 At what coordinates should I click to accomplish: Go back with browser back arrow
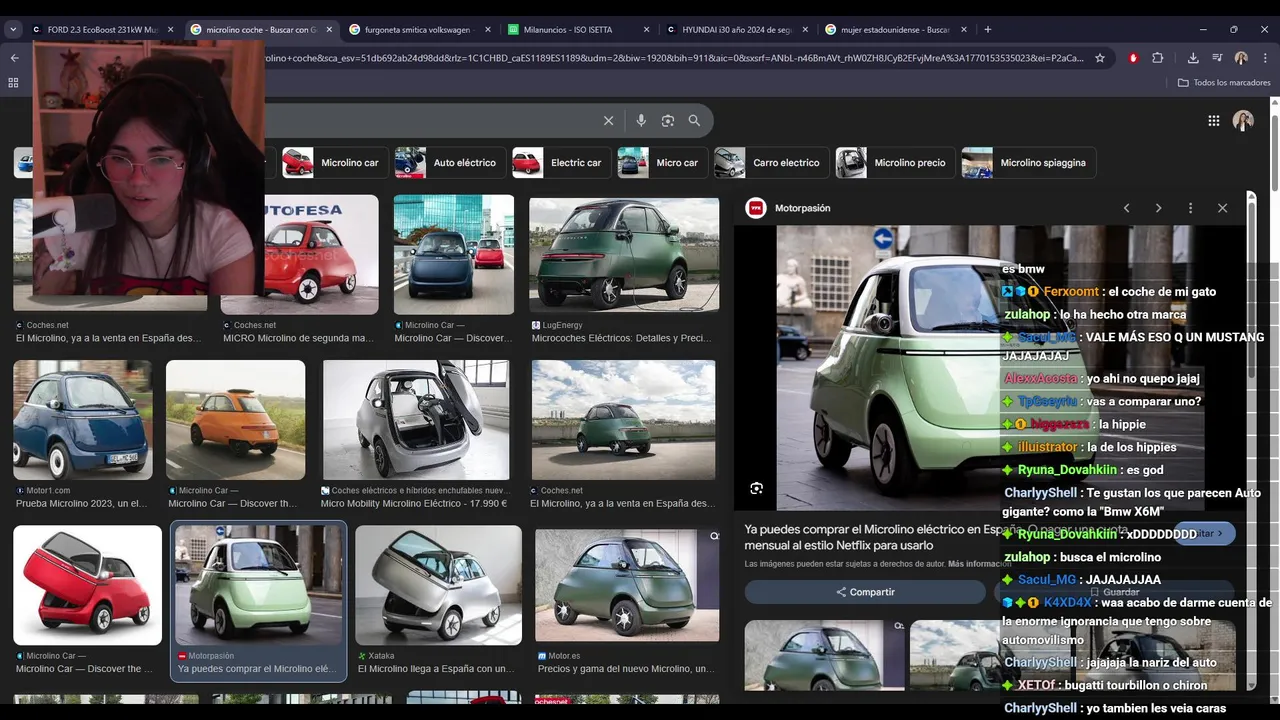[14, 58]
